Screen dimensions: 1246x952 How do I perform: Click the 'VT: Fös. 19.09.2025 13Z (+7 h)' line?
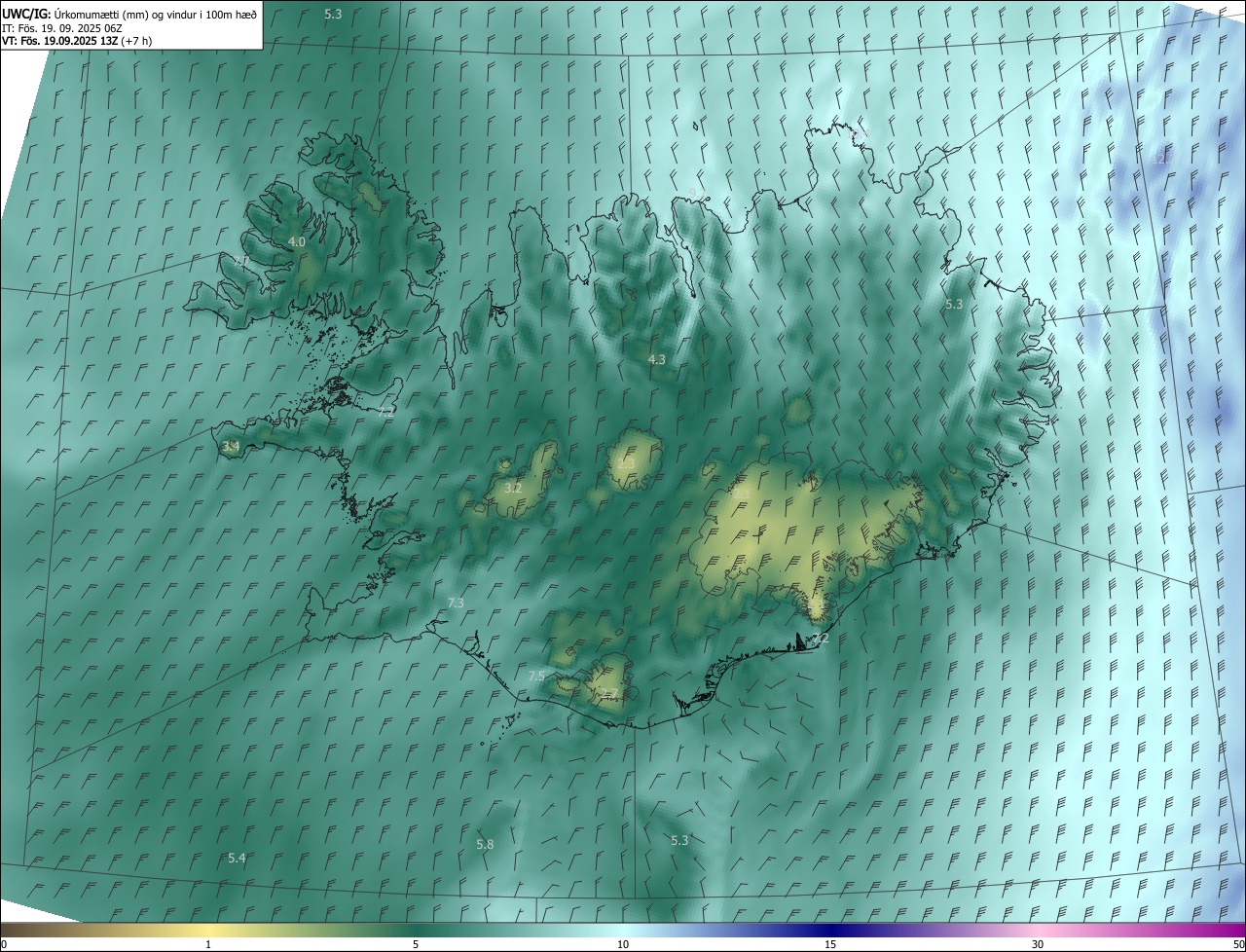77,41
